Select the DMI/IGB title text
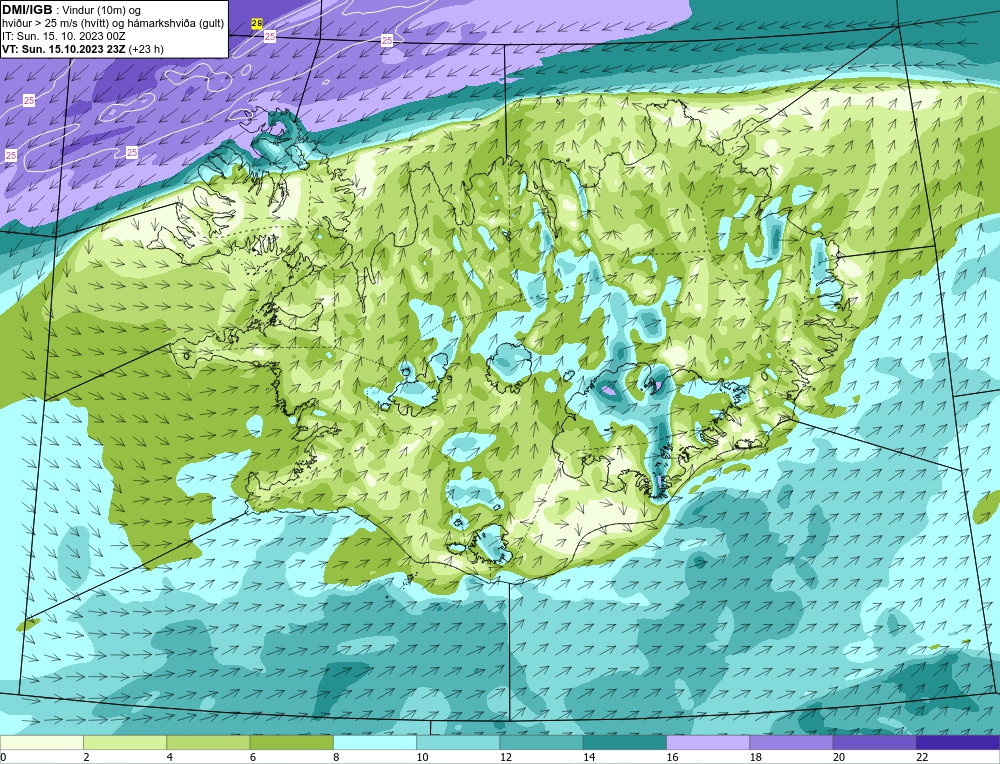 [x=27, y=10]
